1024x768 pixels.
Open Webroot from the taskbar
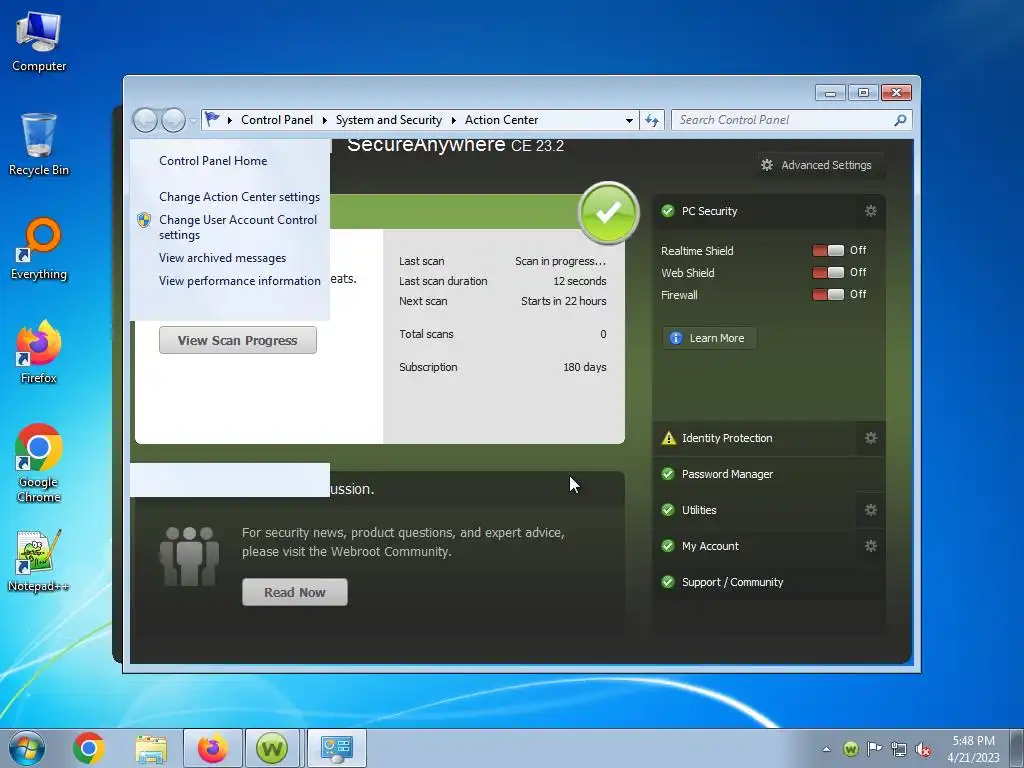tap(272, 748)
